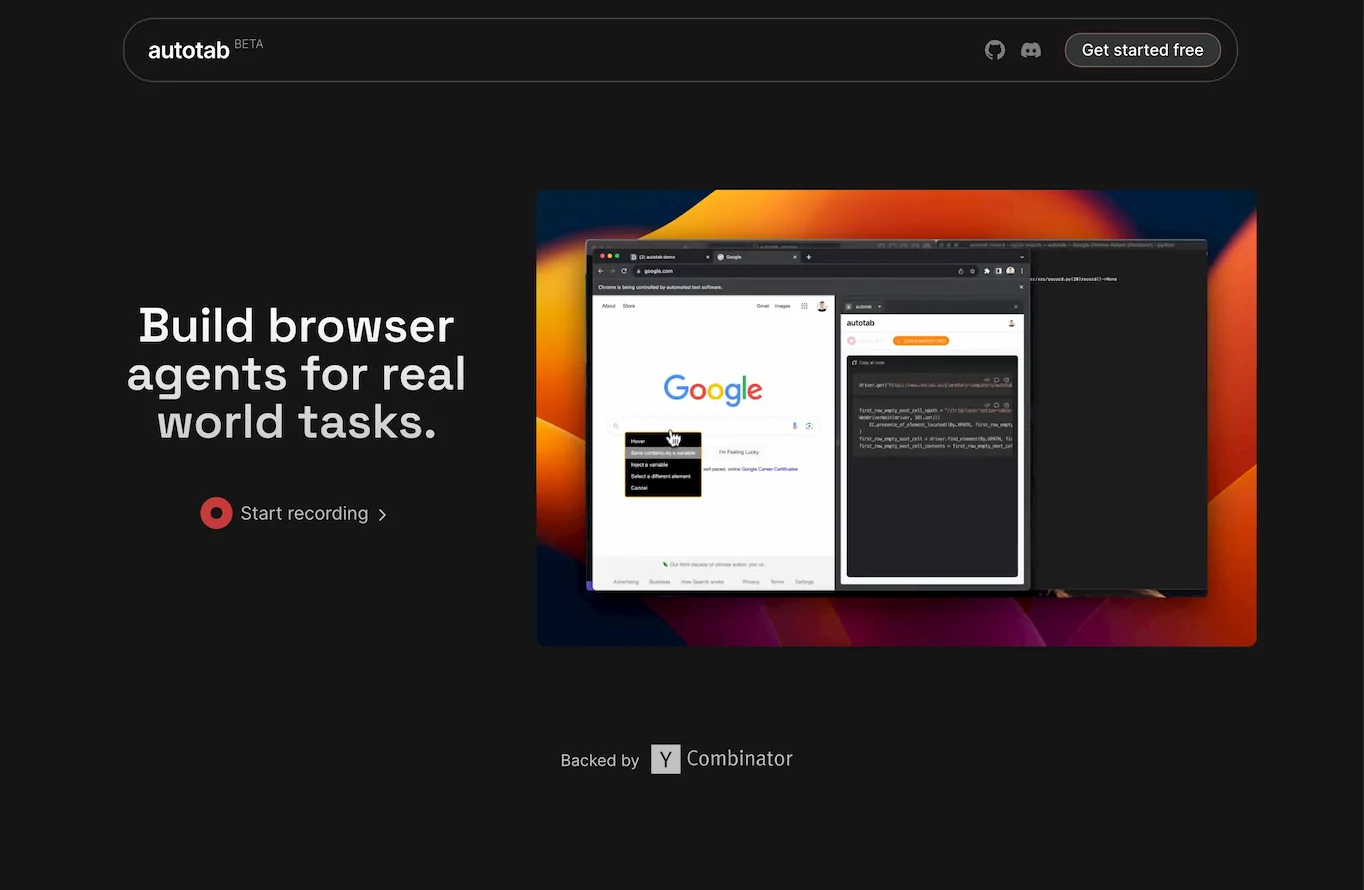1364x890 pixels.
Task: Click the red record icon beside Start recording
Action: click(x=216, y=513)
